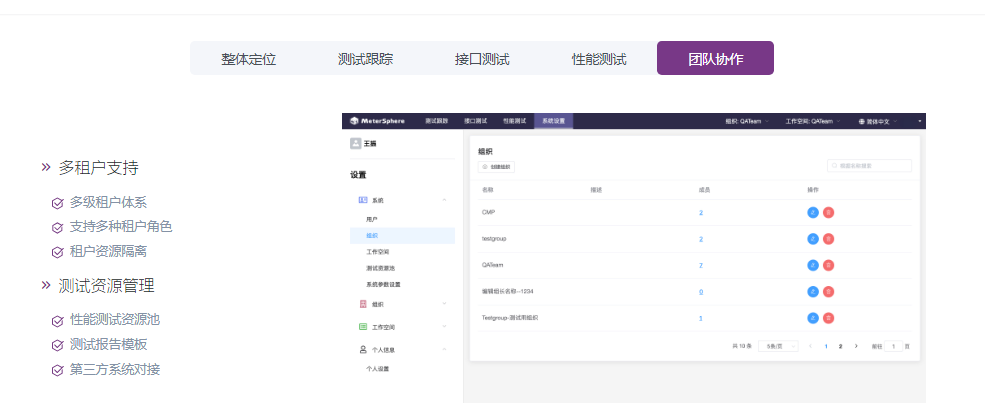Open the 简体中文 language dropdown
Image resolution: width=985 pixels, height=403 pixels.
pyautogui.click(x=878, y=121)
